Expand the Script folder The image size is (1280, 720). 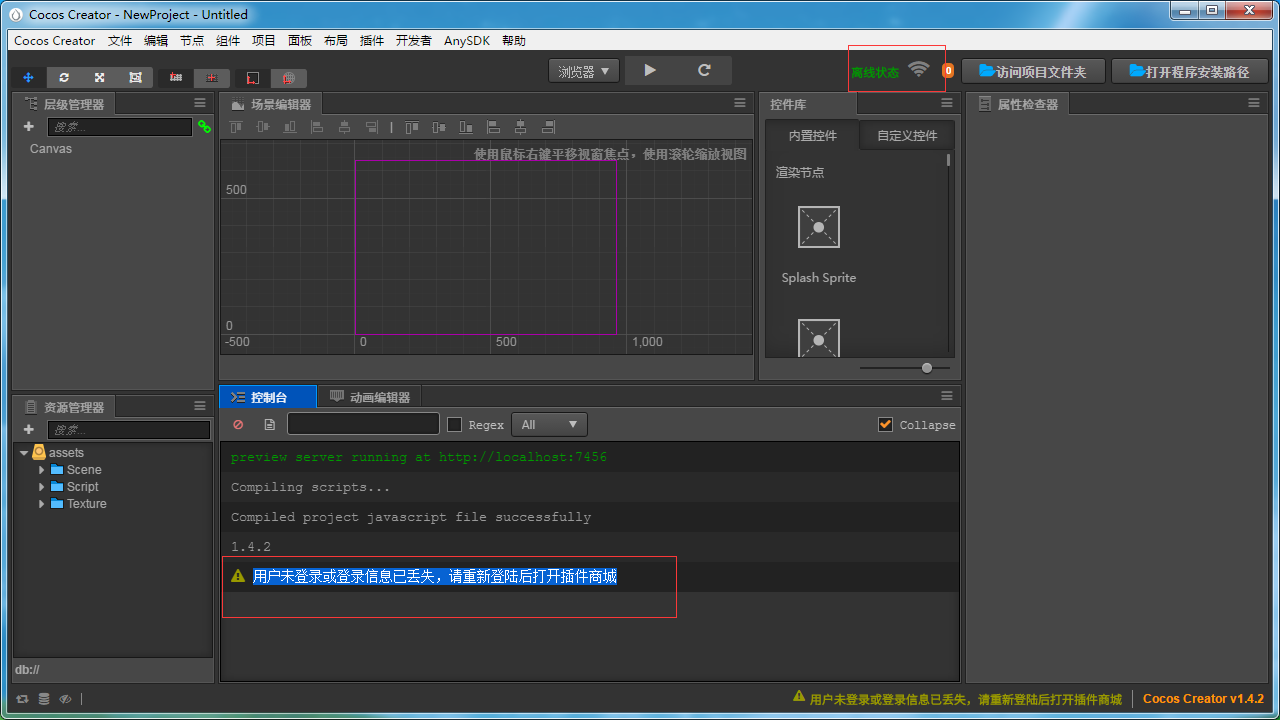point(42,487)
